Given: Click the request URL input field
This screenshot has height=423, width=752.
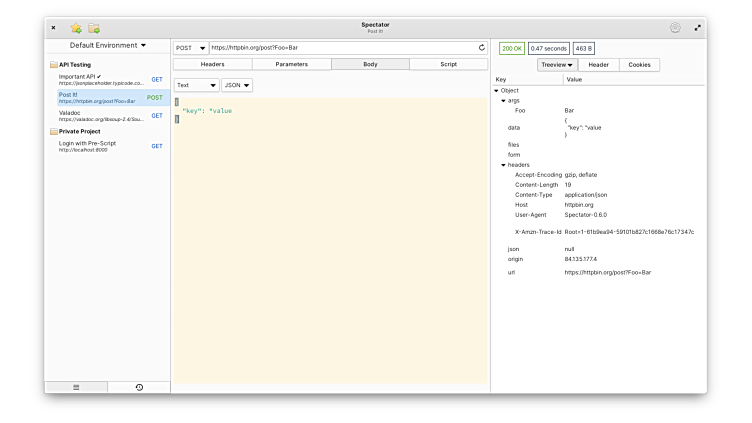Looking at the screenshot, I should click(x=340, y=47).
